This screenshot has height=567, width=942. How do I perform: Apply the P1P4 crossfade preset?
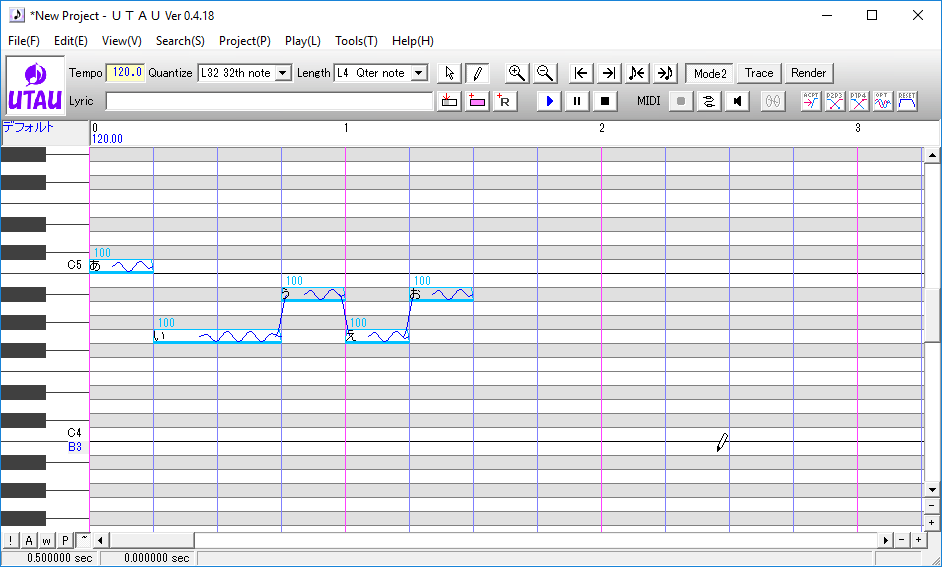point(858,101)
